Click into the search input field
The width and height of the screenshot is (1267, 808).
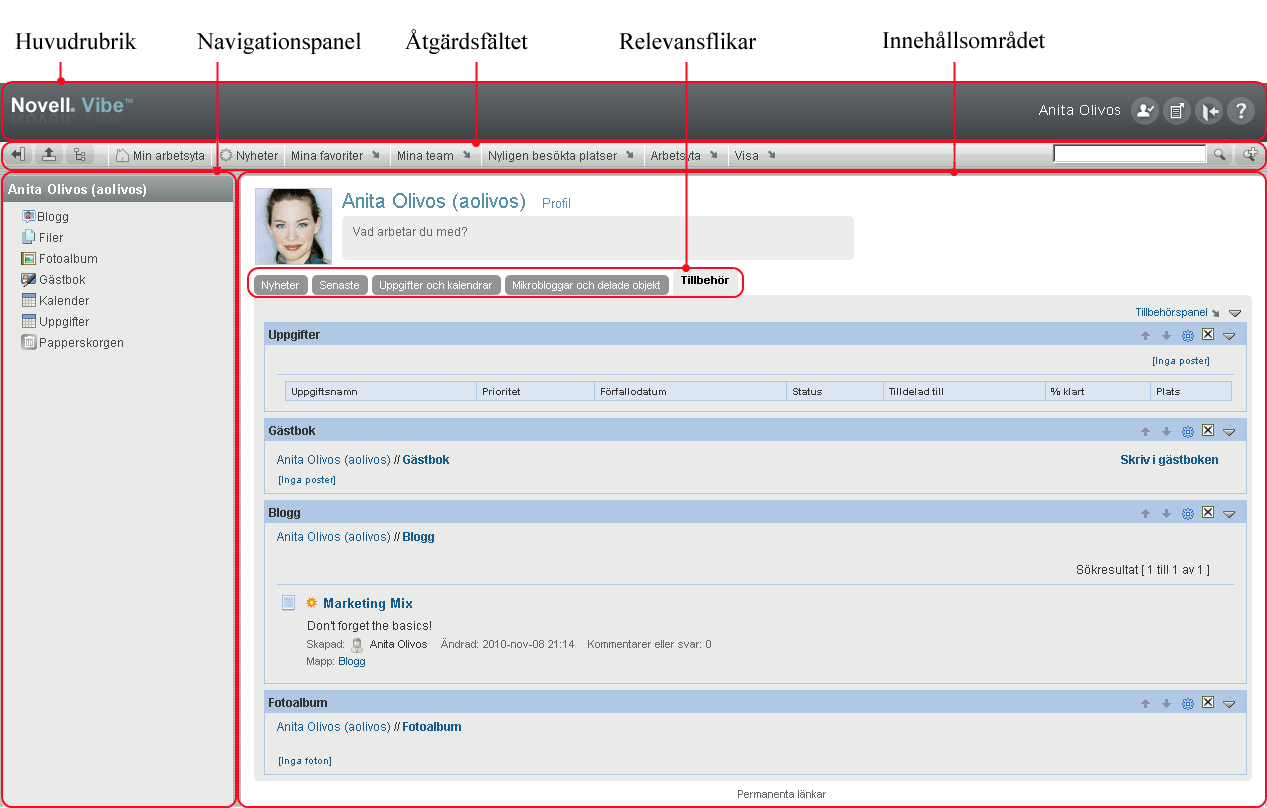click(1130, 155)
